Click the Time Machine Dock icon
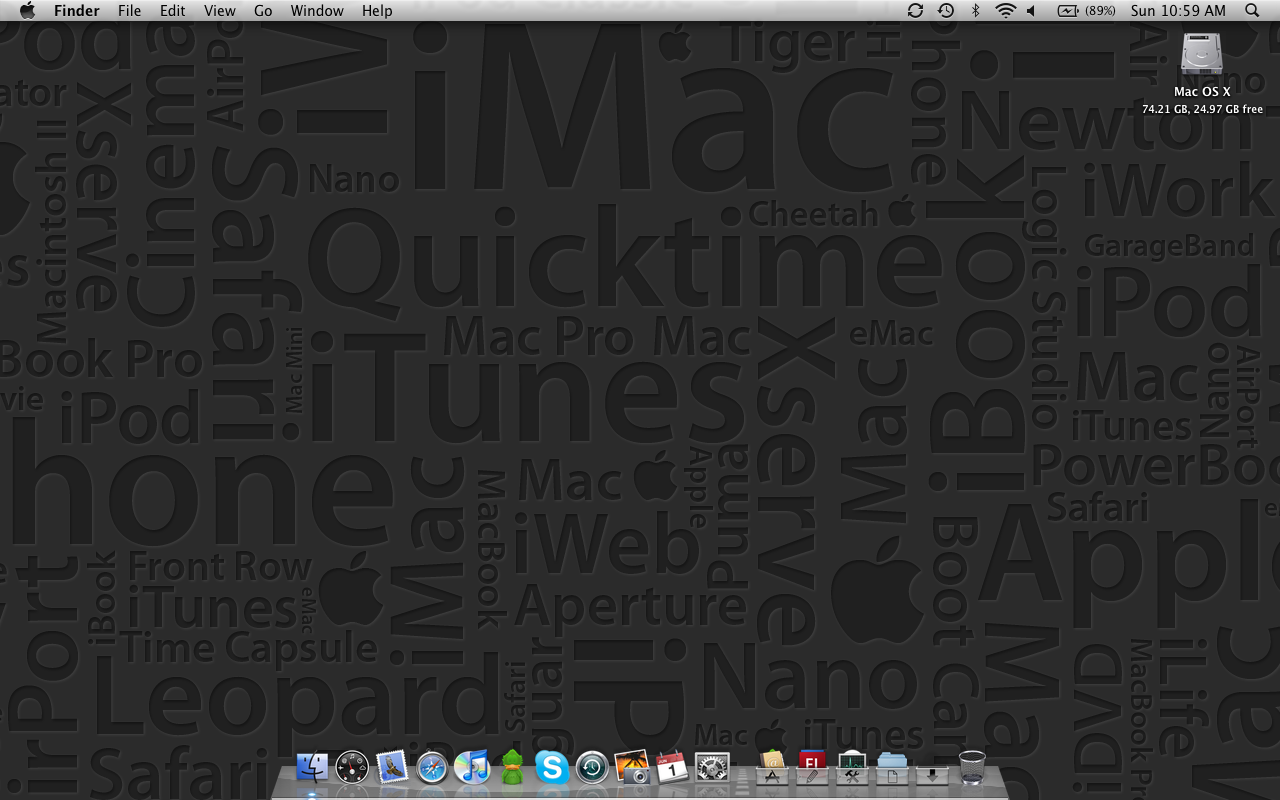This screenshot has width=1280, height=800. 592,768
